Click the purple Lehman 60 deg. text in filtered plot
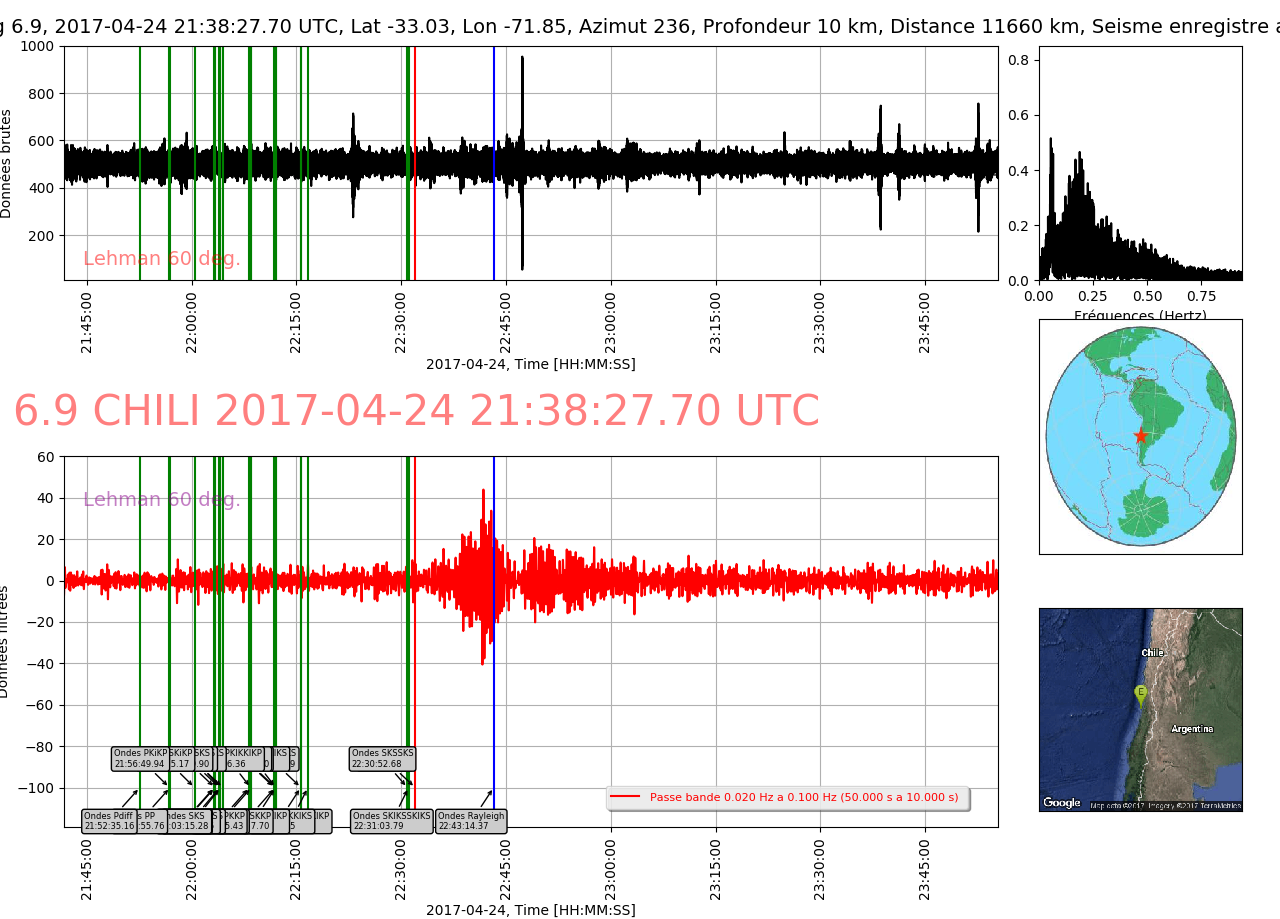The height and width of the screenshot is (919, 1280). [x=161, y=500]
